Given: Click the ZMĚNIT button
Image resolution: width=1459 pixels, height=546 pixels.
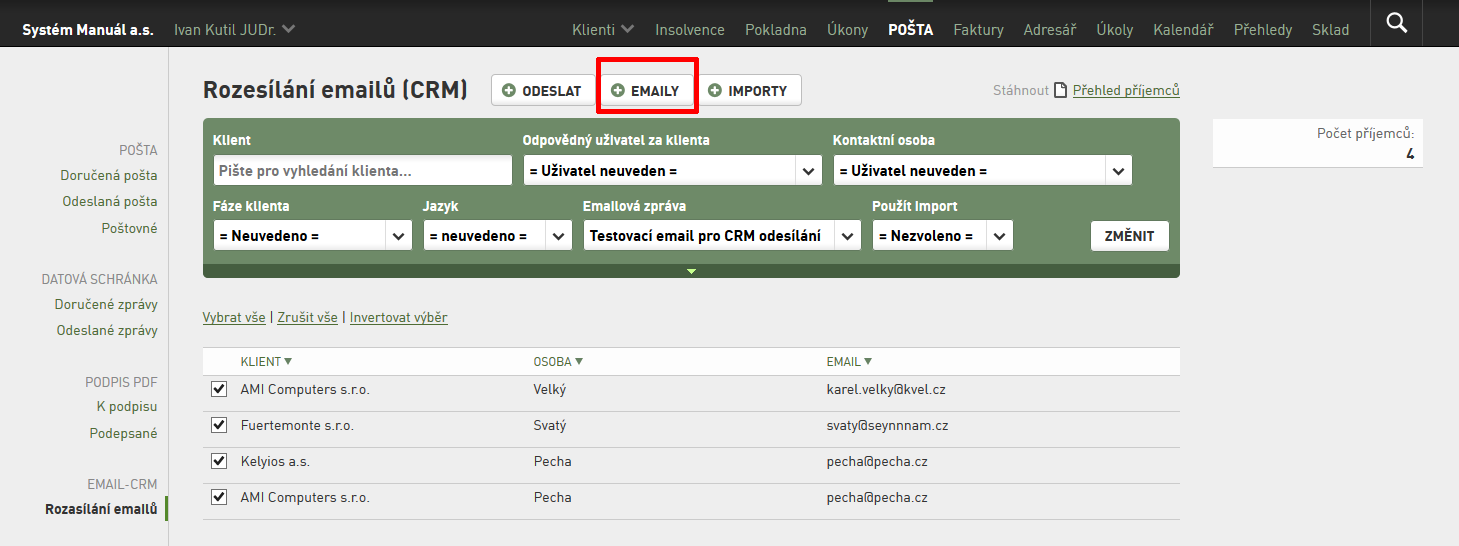Looking at the screenshot, I should [1129, 236].
